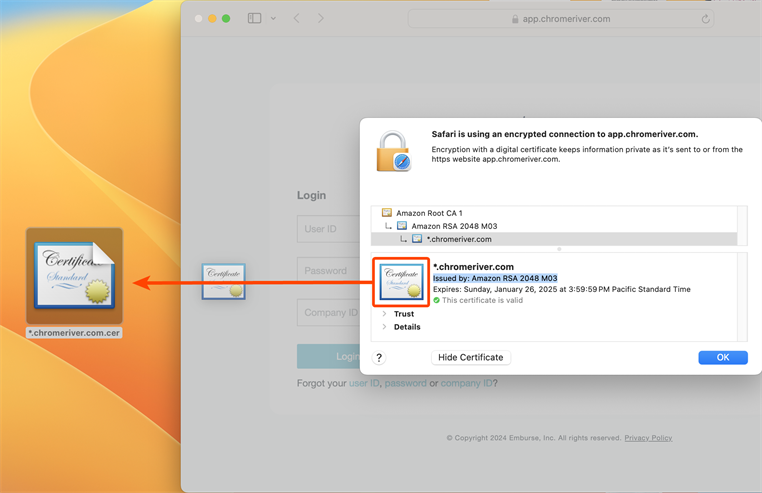
Task: Open the forgot user ID link
Action: point(364,383)
